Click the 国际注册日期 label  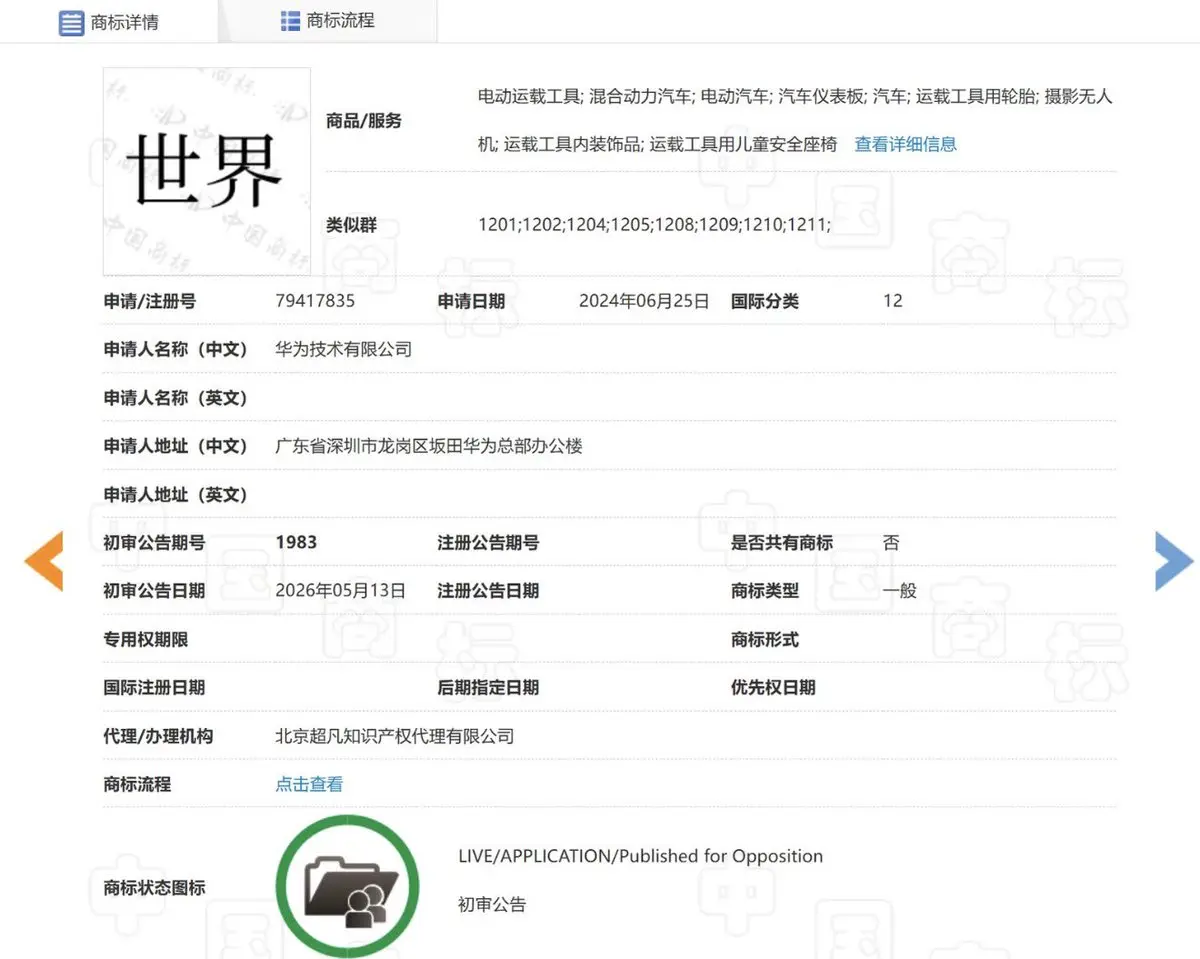point(154,688)
